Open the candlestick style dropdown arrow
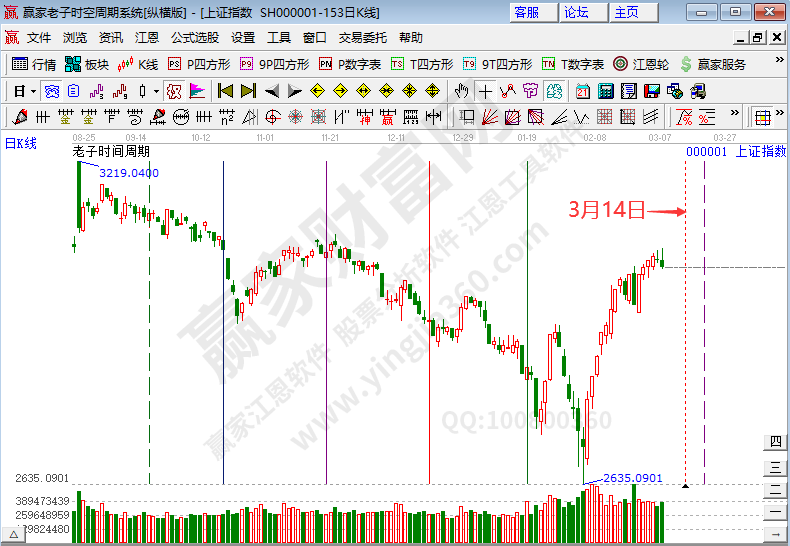The image size is (790, 546). point(155,91)
